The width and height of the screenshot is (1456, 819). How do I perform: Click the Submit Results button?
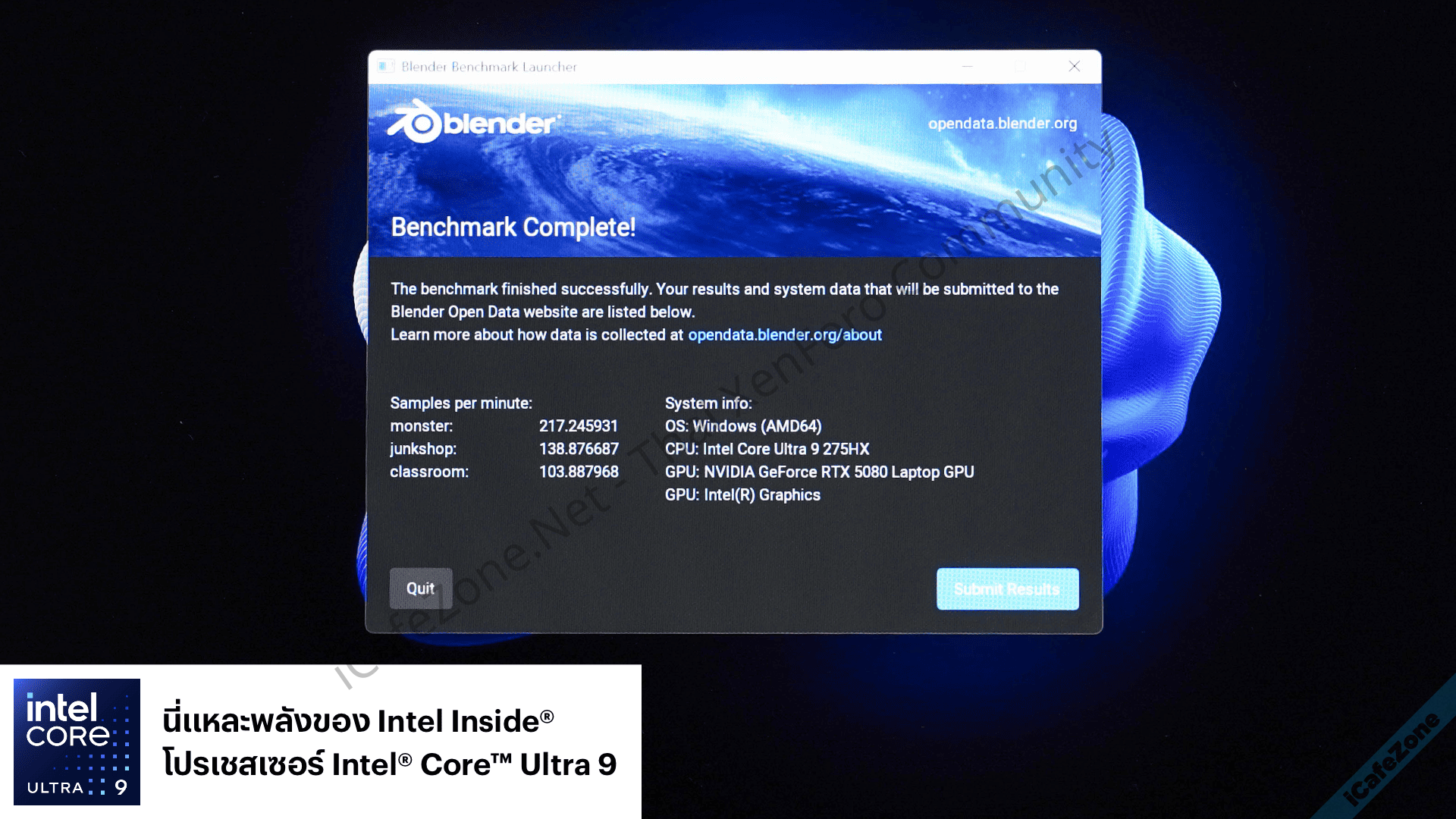click(1007, 588)
